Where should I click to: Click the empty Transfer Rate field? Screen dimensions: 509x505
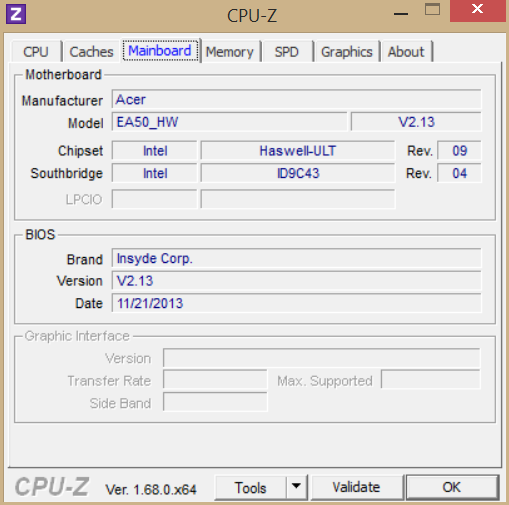pyautogui.click(x=215, y=379)
